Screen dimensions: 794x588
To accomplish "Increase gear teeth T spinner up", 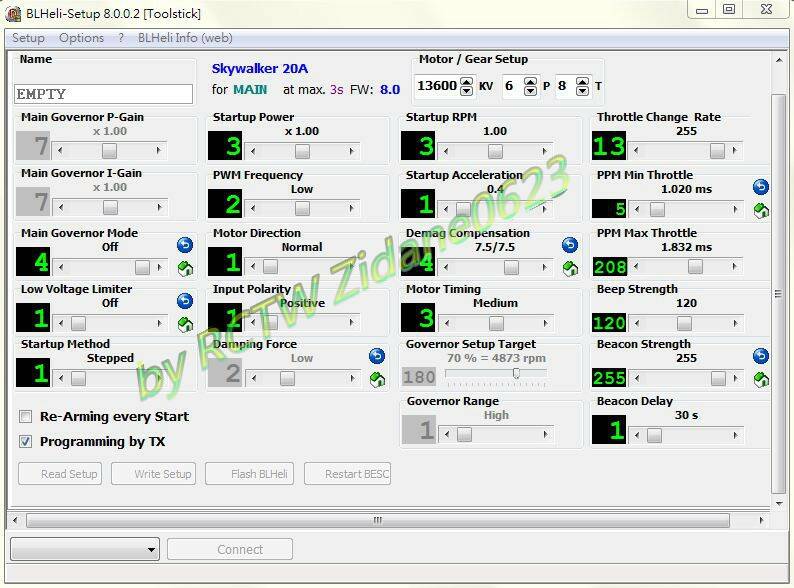I will 583,81.
